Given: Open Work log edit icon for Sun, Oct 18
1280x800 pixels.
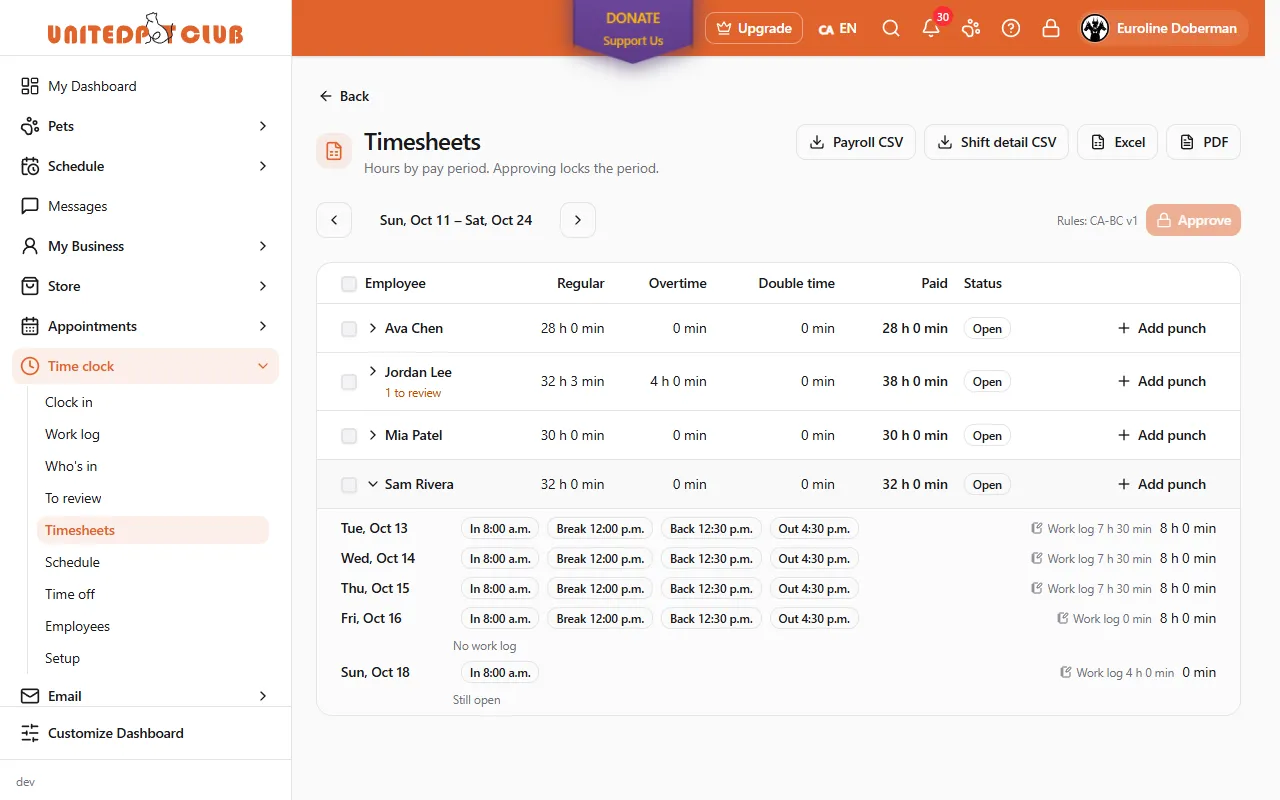Looking at the screenshot, I should click(x=1066, y=672).
